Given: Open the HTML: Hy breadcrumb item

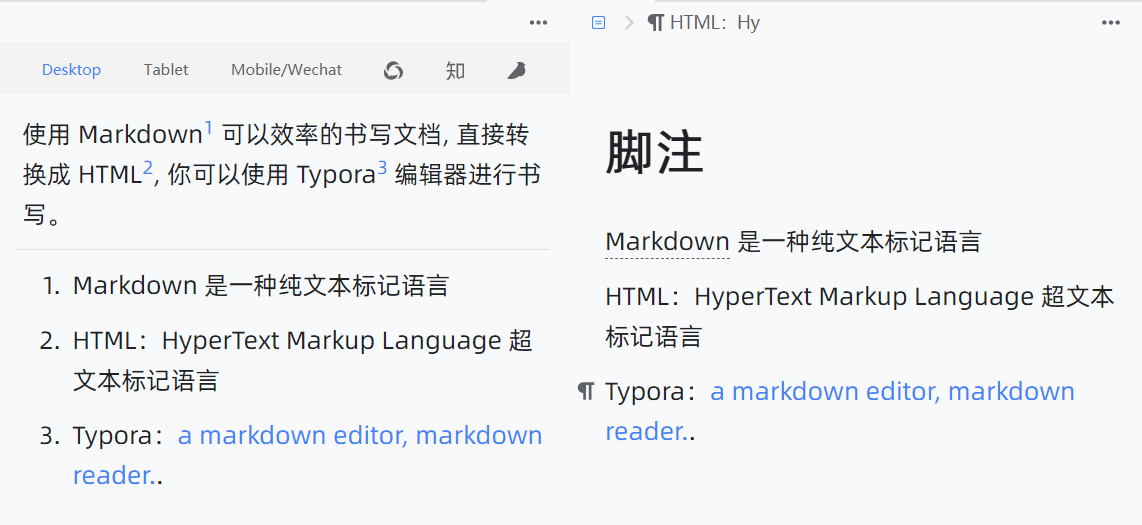Looking at the screenshot, I should (x=704, y=23).
